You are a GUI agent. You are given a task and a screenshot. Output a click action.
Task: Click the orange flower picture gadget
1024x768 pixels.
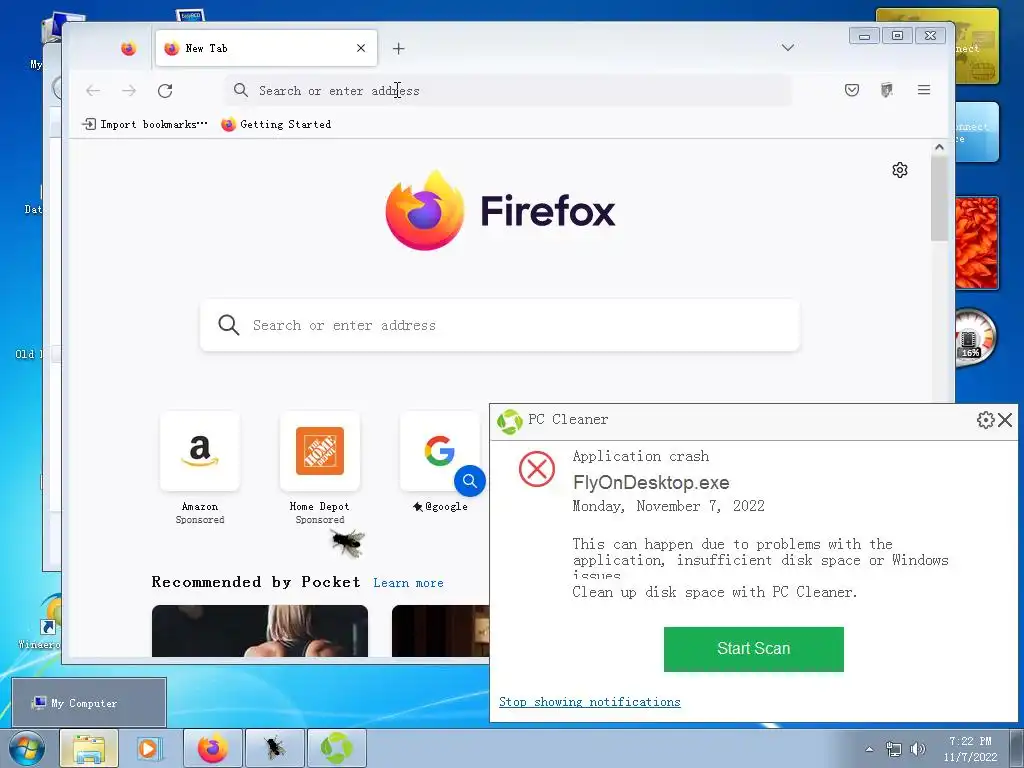pyautogui.click(x=977, y=243)
